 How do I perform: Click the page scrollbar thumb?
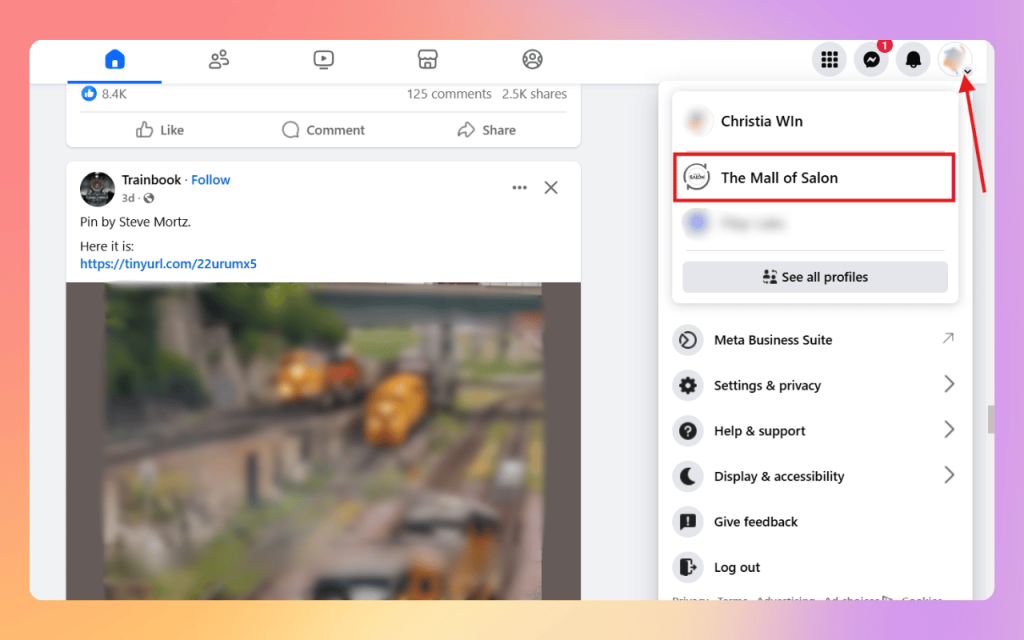(991, 419)
